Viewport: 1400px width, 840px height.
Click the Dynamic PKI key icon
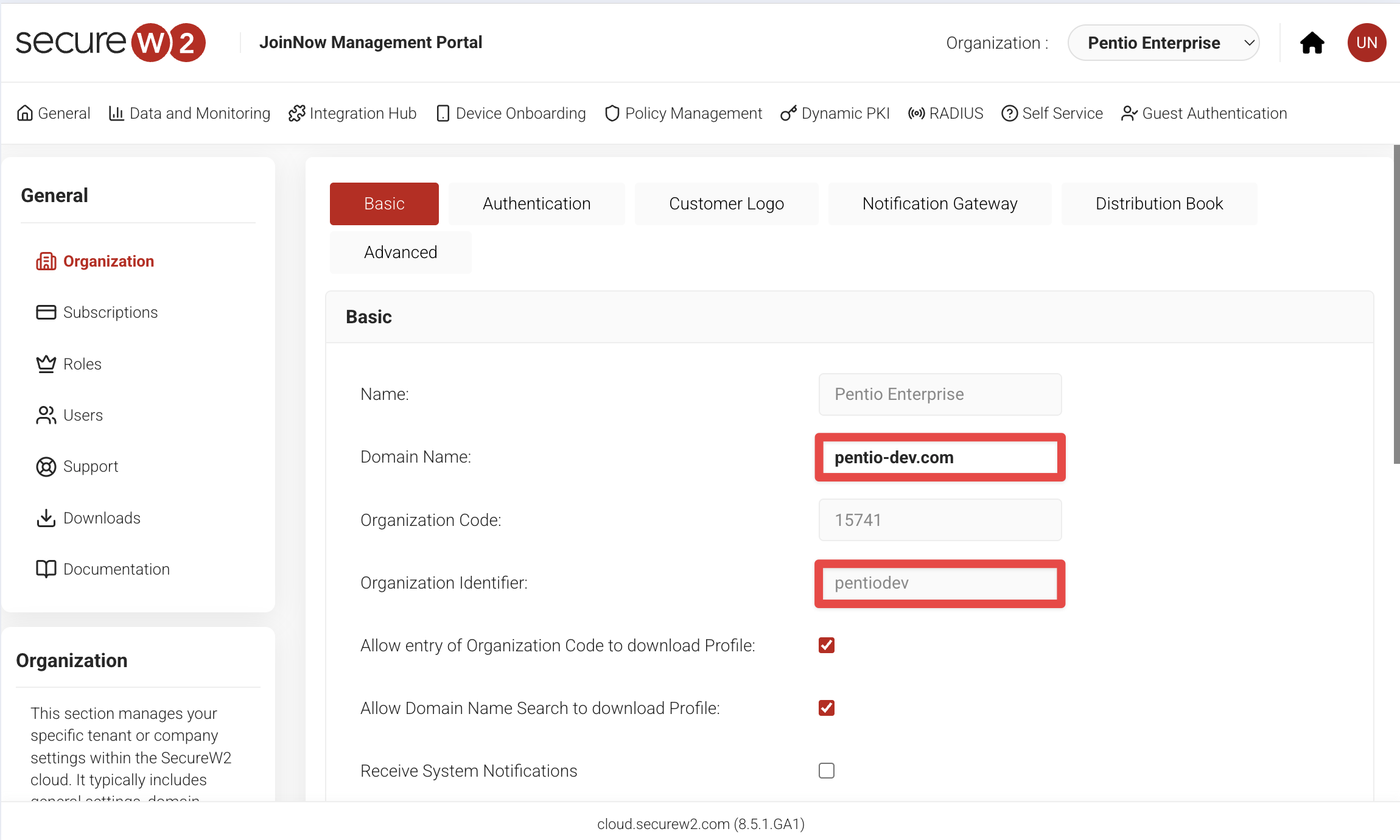789,113
